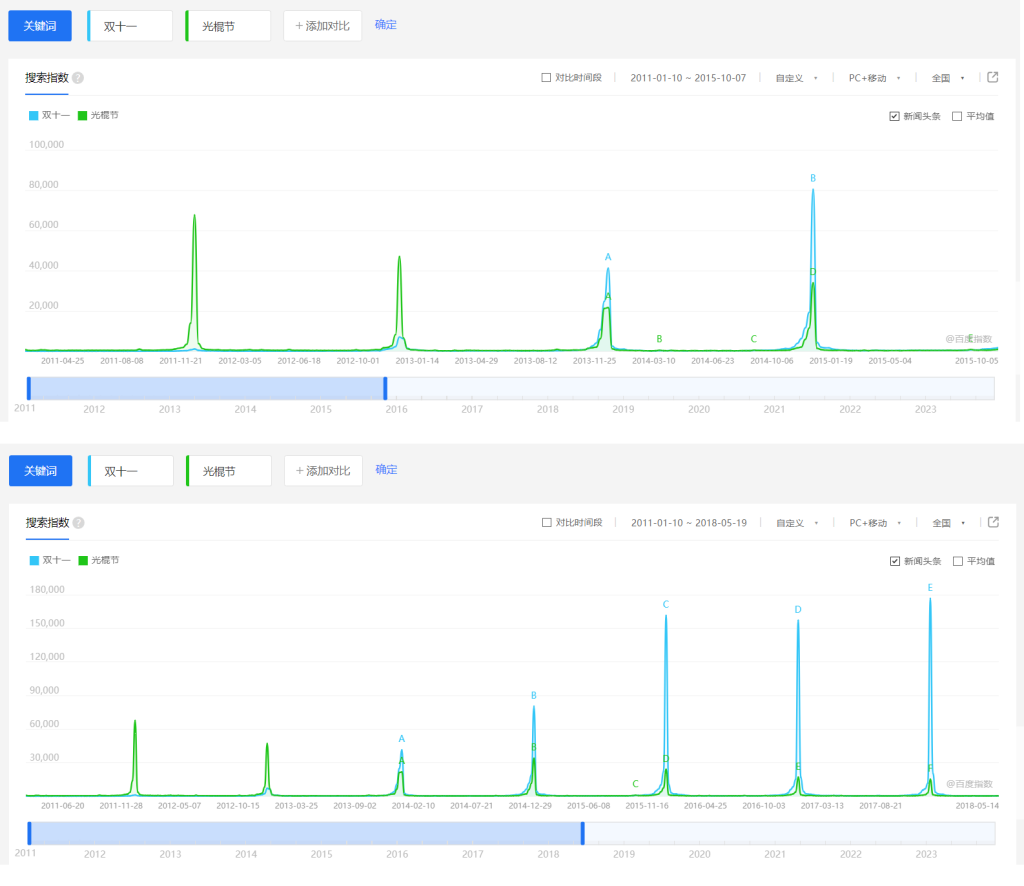
Task: Click +添加对比 in the lower keyword bar
Action: tap(323, 471)
